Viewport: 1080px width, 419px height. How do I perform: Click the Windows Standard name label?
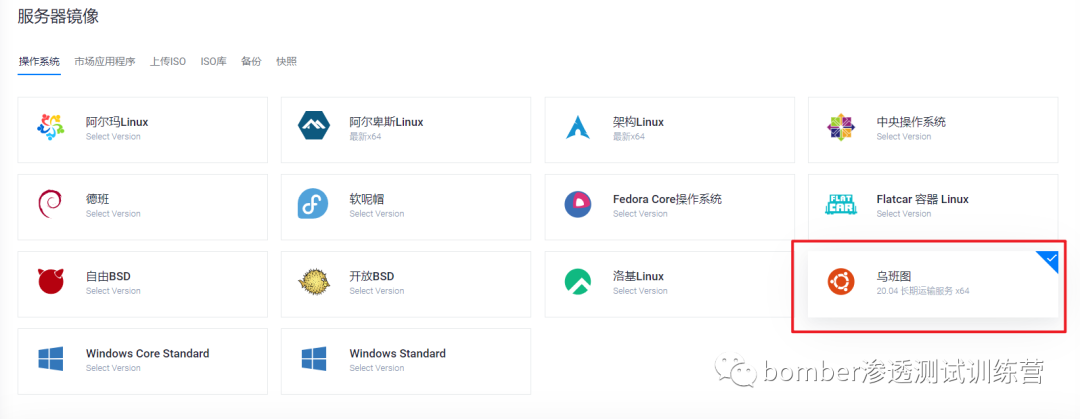[397, 354]
